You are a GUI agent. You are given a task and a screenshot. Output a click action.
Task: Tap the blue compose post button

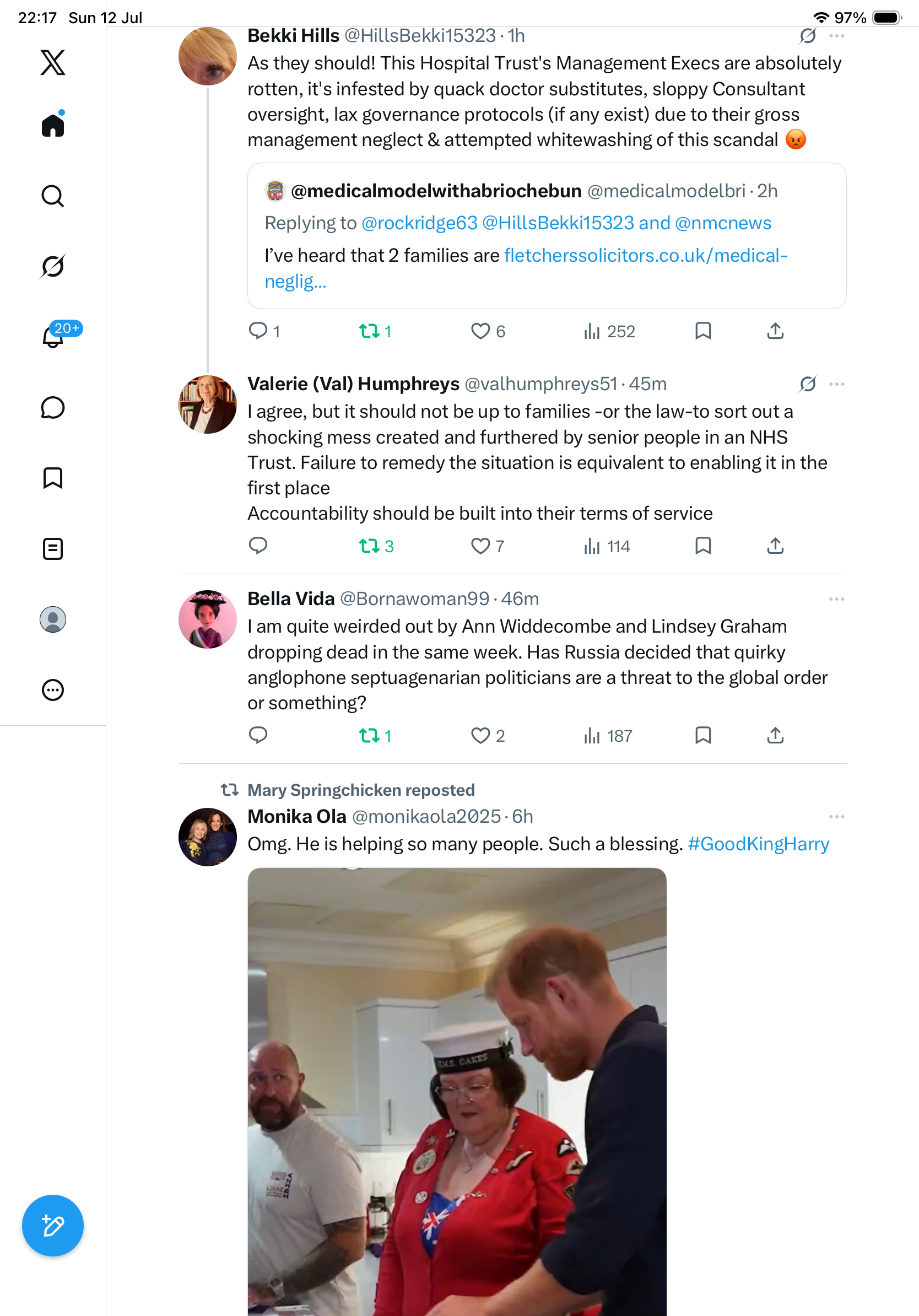point(53,1226)
